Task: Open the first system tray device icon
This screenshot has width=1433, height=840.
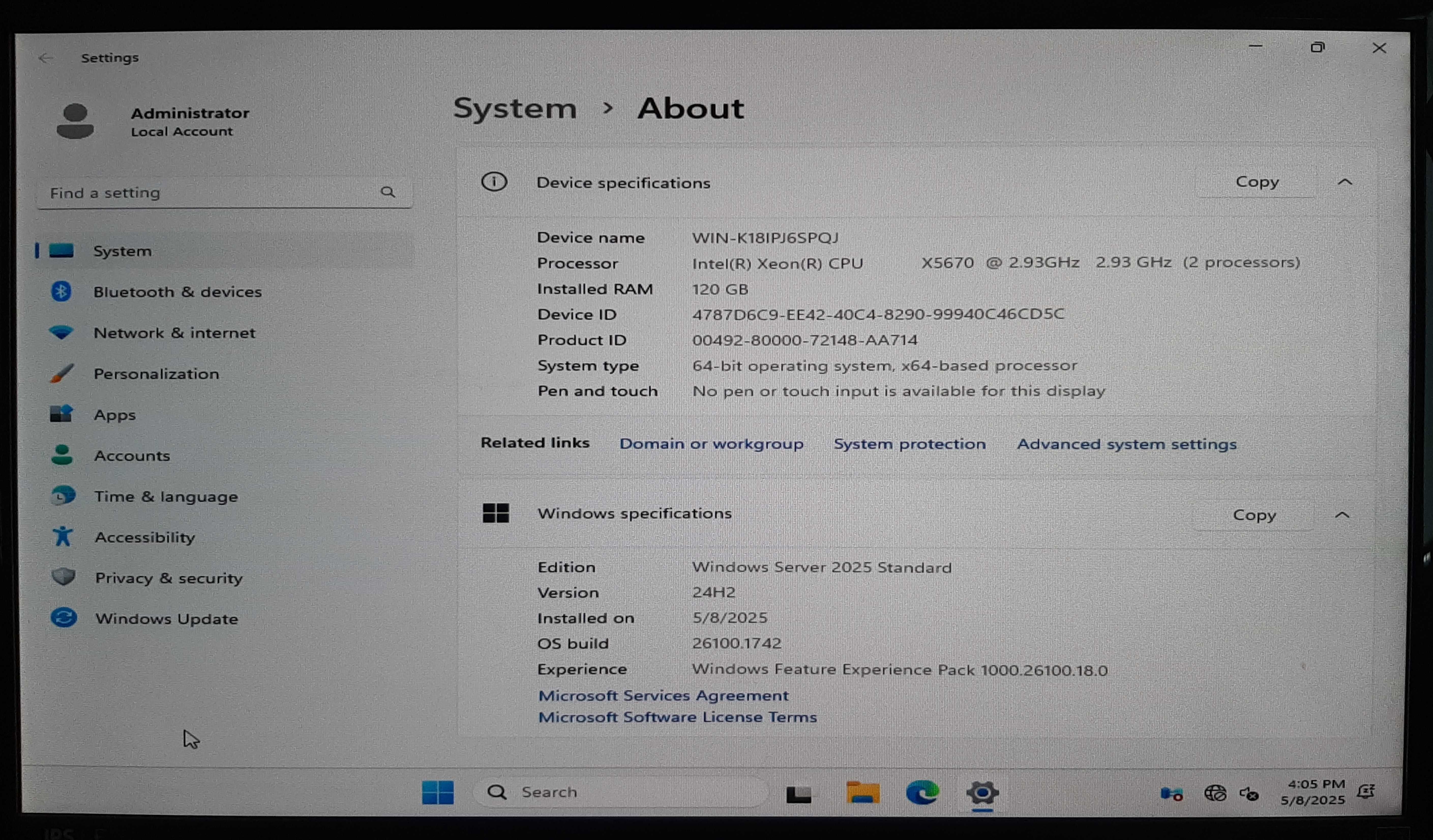Action: coord(1171,793)
